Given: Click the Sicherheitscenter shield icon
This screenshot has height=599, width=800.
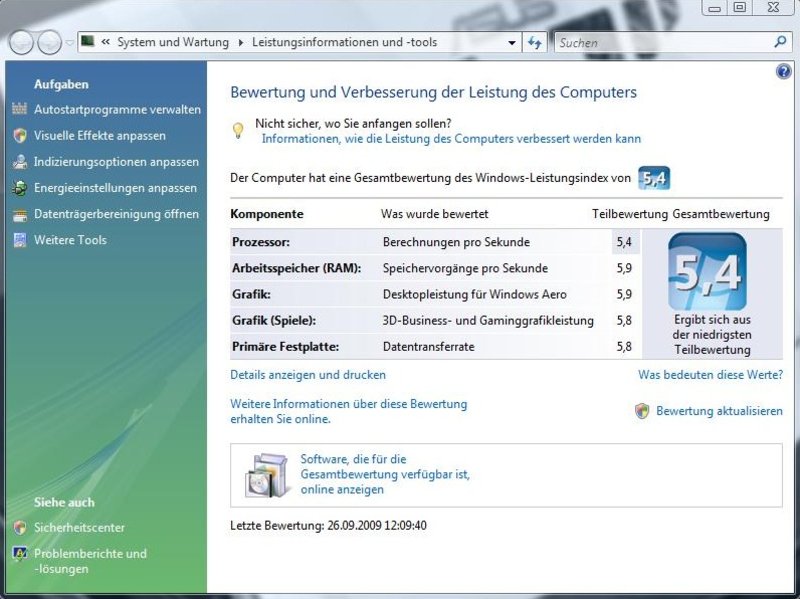Looking at the screenshot, I should point(19,527).
